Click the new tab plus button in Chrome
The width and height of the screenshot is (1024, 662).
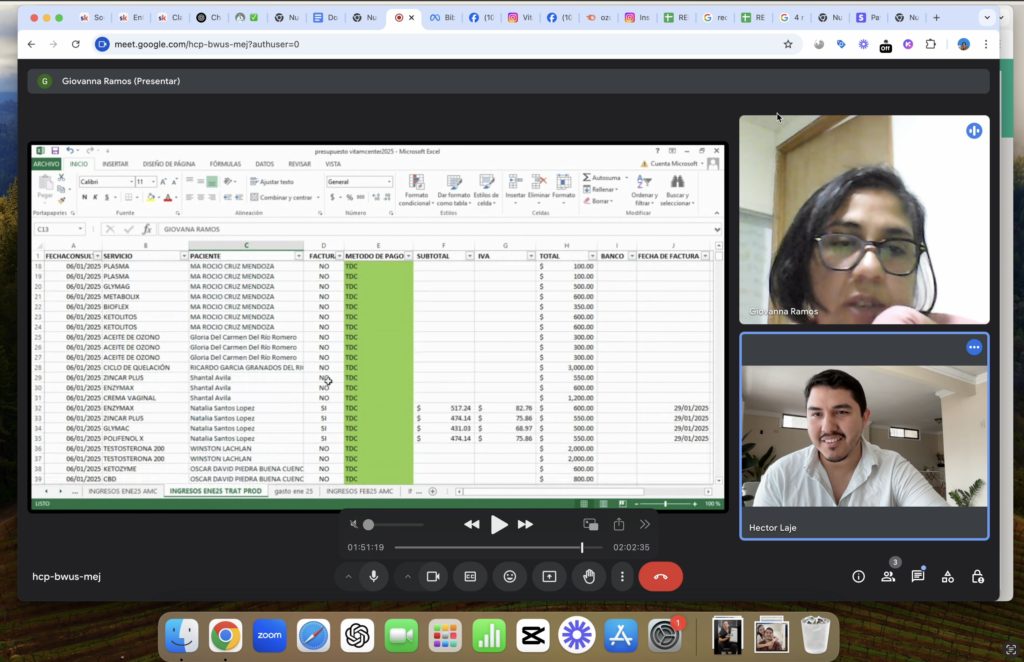pos(936,18)
